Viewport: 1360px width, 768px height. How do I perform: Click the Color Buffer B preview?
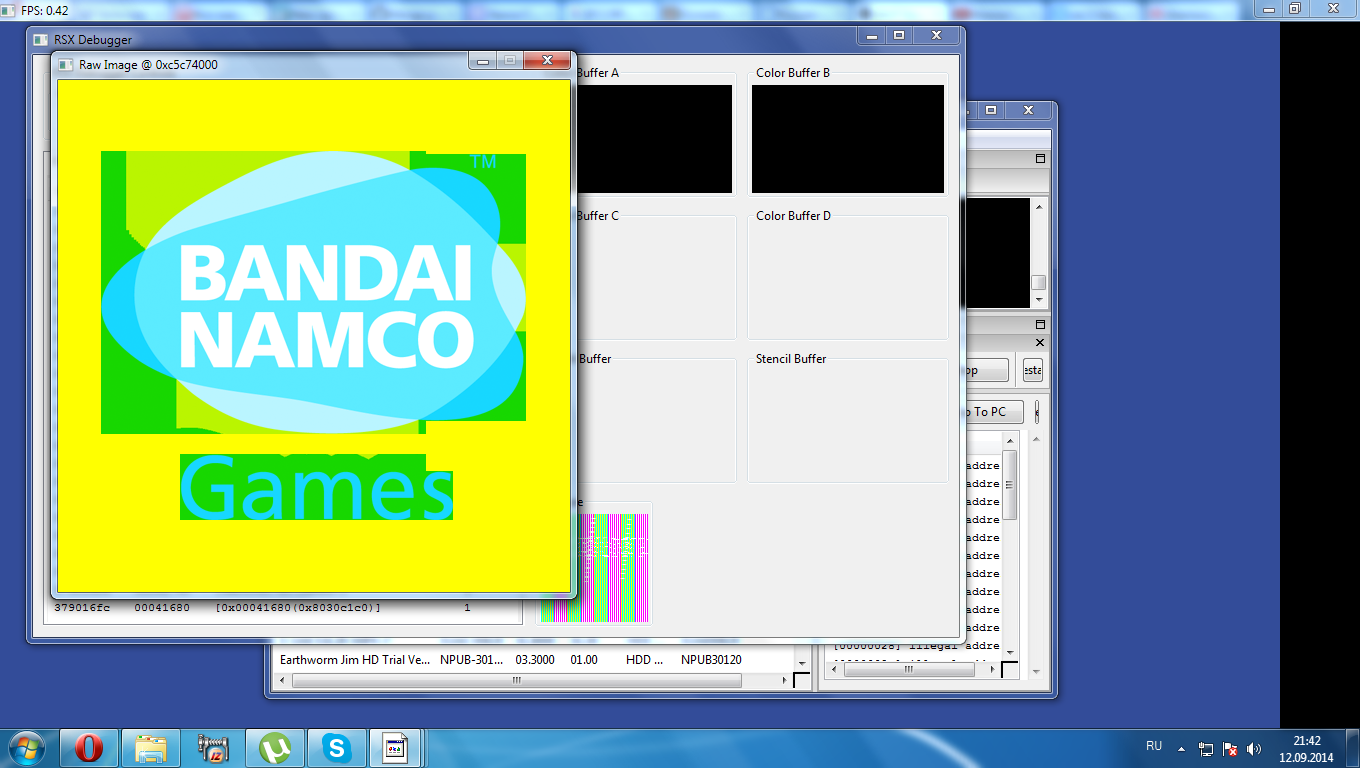coord(848,139)
